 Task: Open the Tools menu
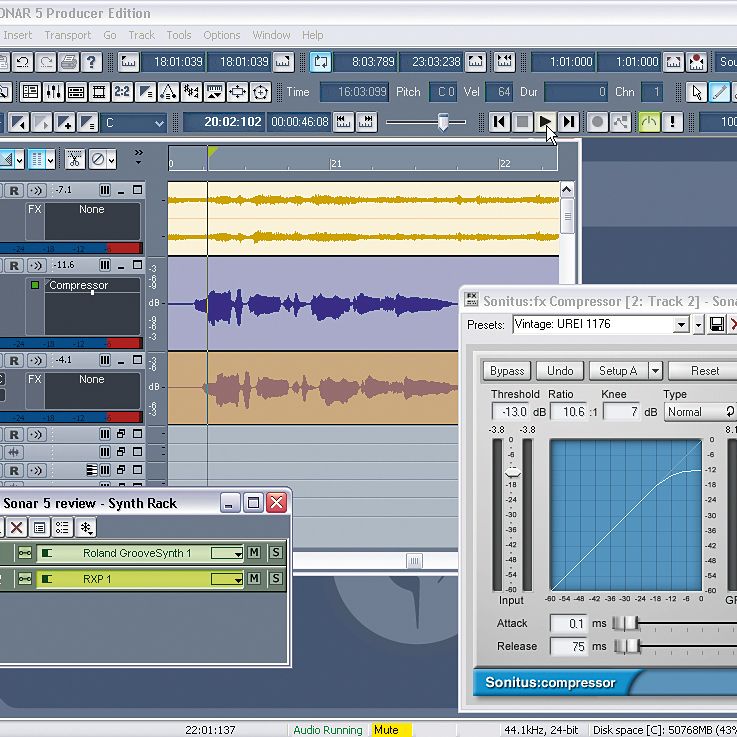point(179,35)
